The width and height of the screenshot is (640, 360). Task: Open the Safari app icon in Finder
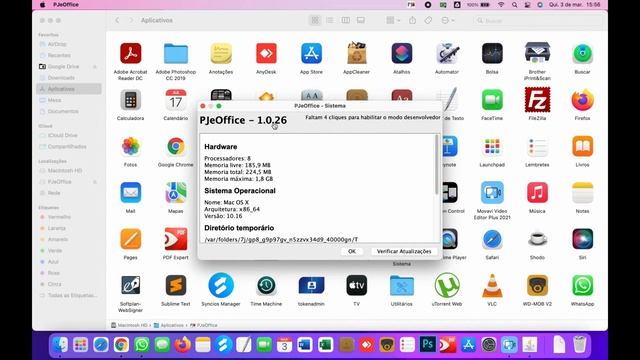pyautogui.click(x=492, y=239)
